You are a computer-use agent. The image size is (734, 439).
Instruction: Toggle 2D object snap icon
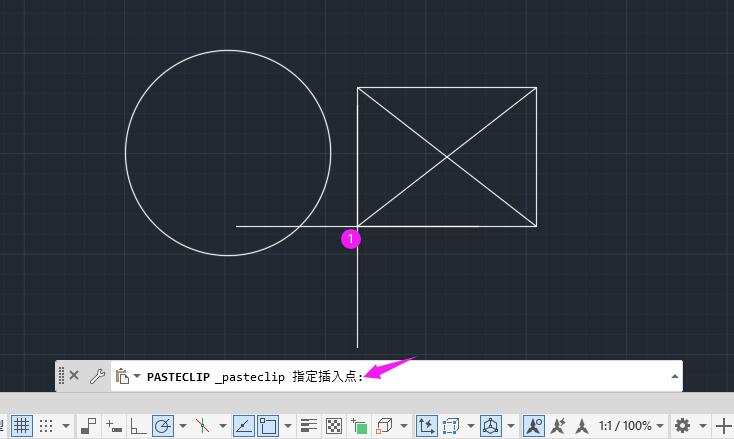coord(268,425)
